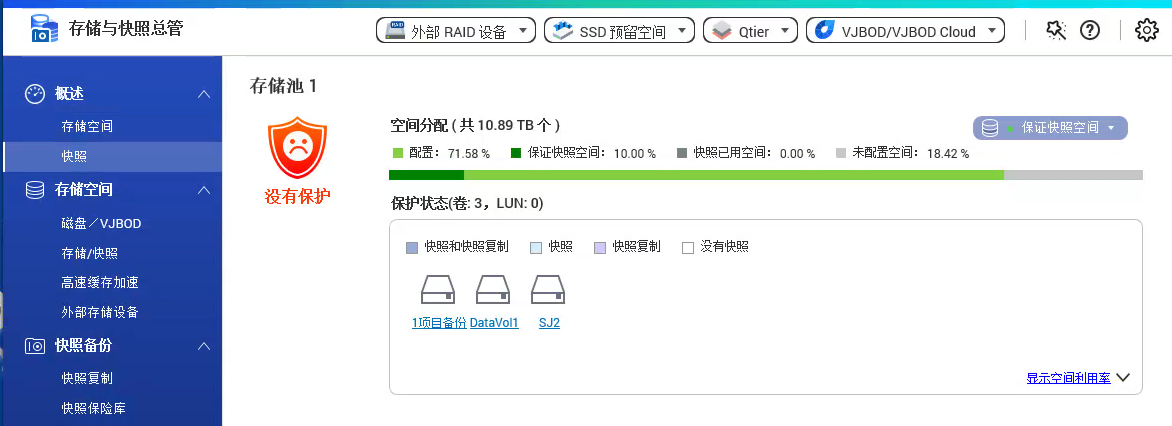Click the dark green segment of allocation bar

[x=426, y=175]
